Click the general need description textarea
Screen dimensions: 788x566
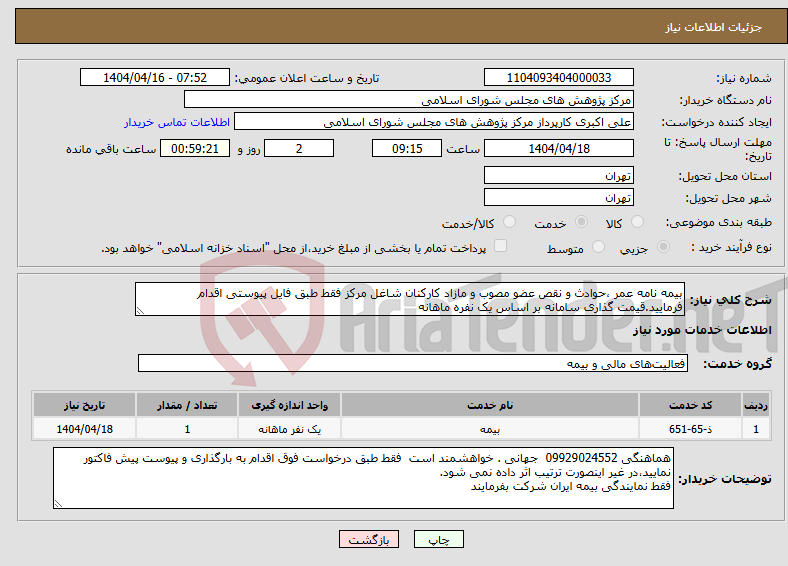click(x=410, y=299)
